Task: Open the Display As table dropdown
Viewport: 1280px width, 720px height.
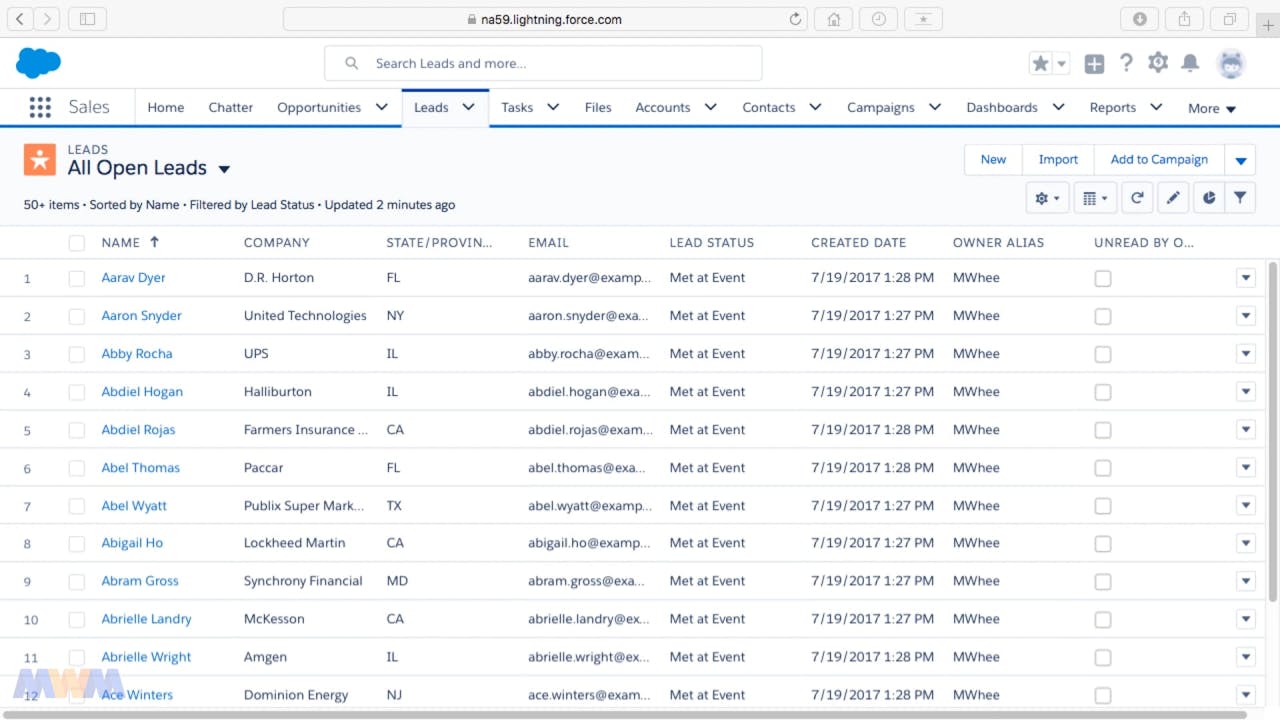Action: [1095, 198]
